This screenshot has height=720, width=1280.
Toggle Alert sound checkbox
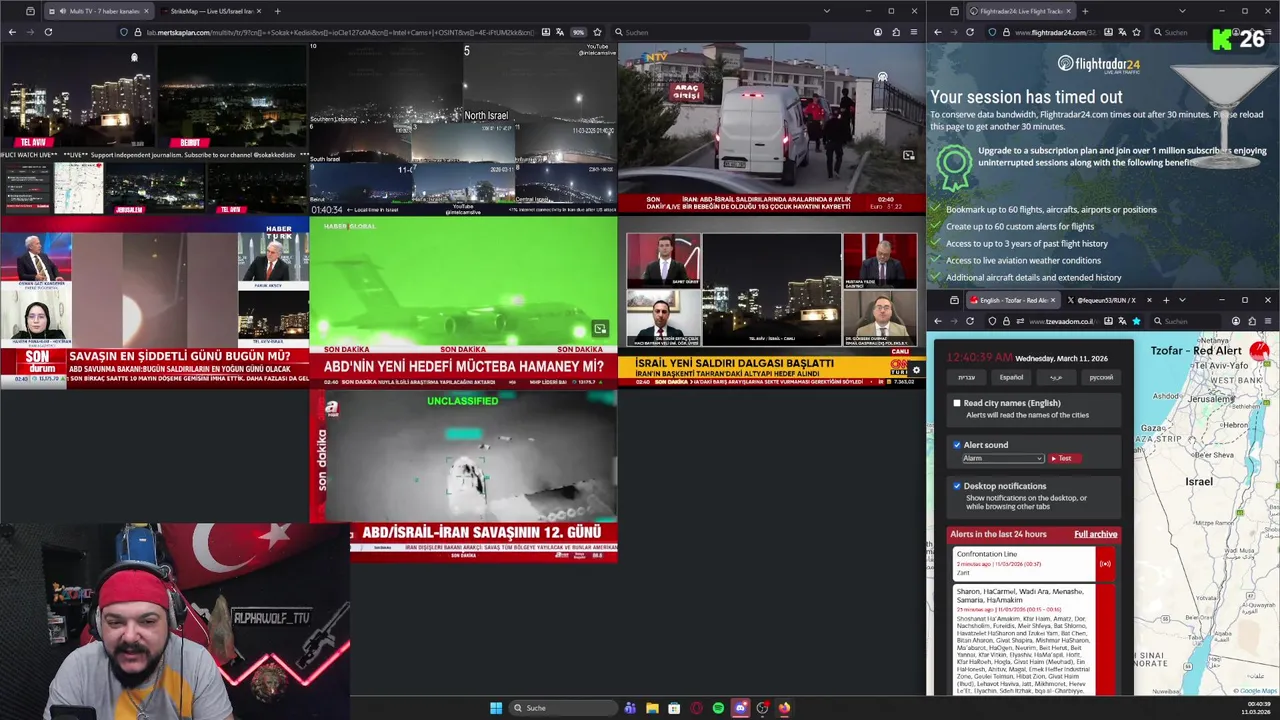(957, 445)
